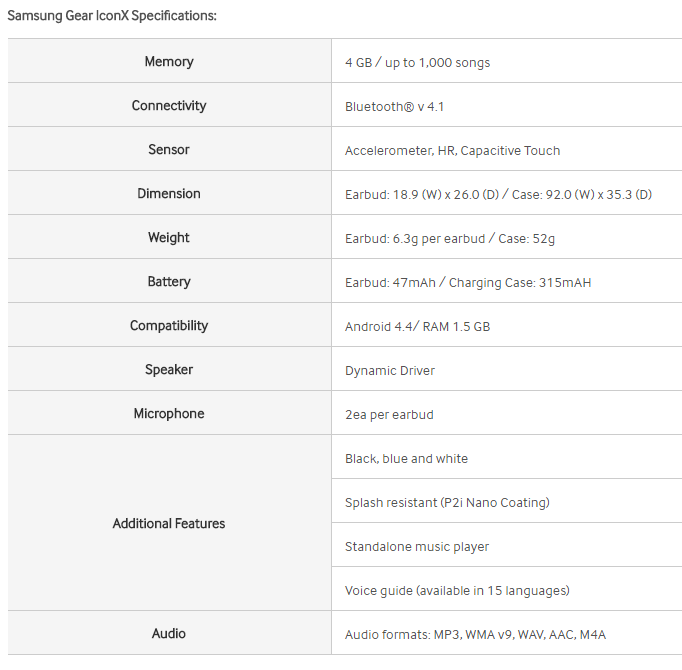Select the Battery row label

[x=169, y=282]
